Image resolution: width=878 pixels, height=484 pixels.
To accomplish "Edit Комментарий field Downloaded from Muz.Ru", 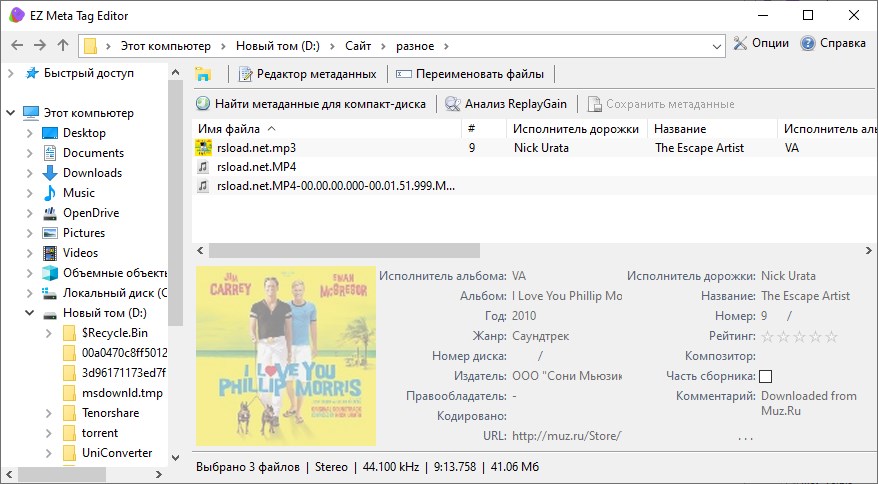I will click(815, 403).
